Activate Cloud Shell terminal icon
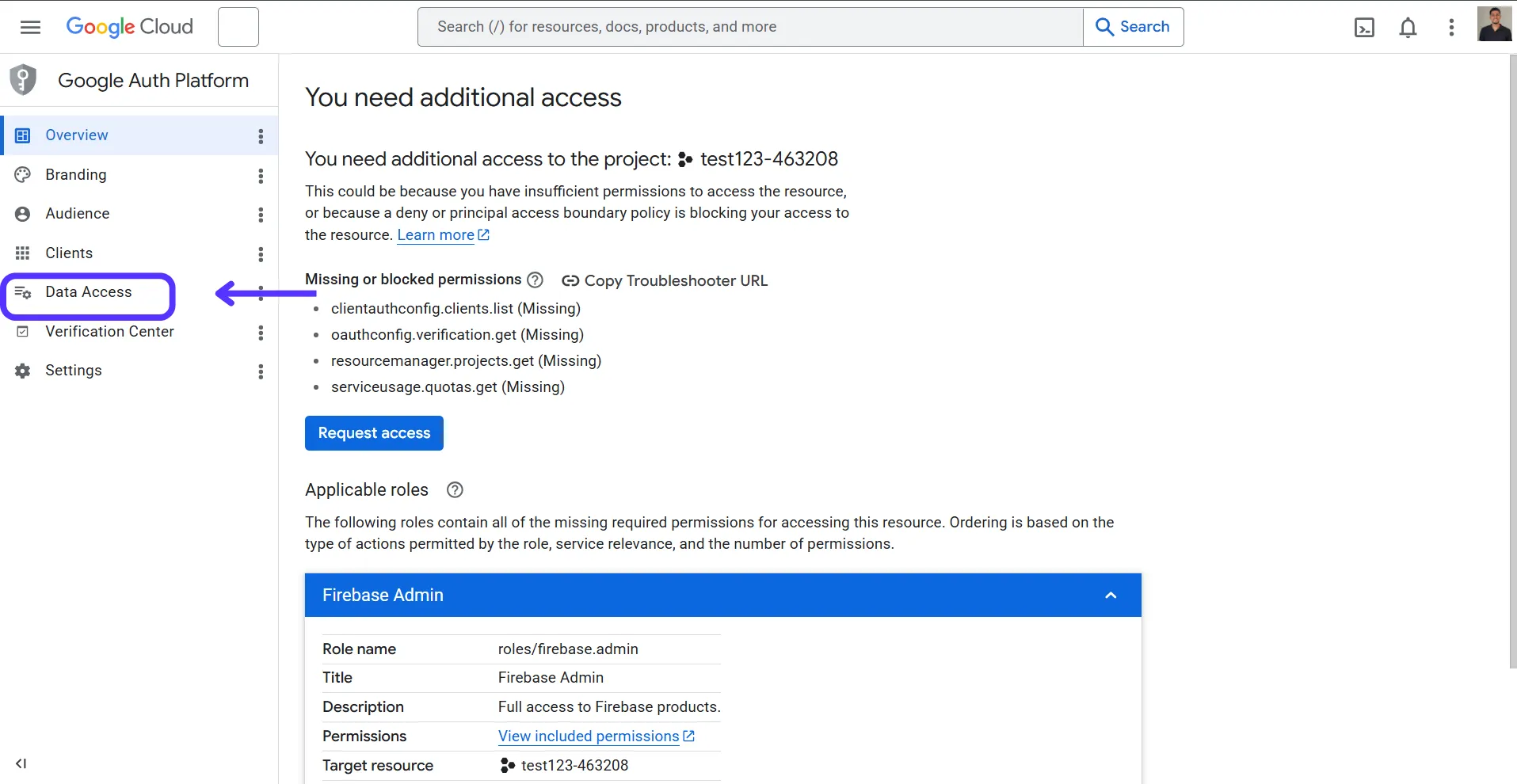The image size is (1517, 784). pyautogui.click(x=1364, y=28)
